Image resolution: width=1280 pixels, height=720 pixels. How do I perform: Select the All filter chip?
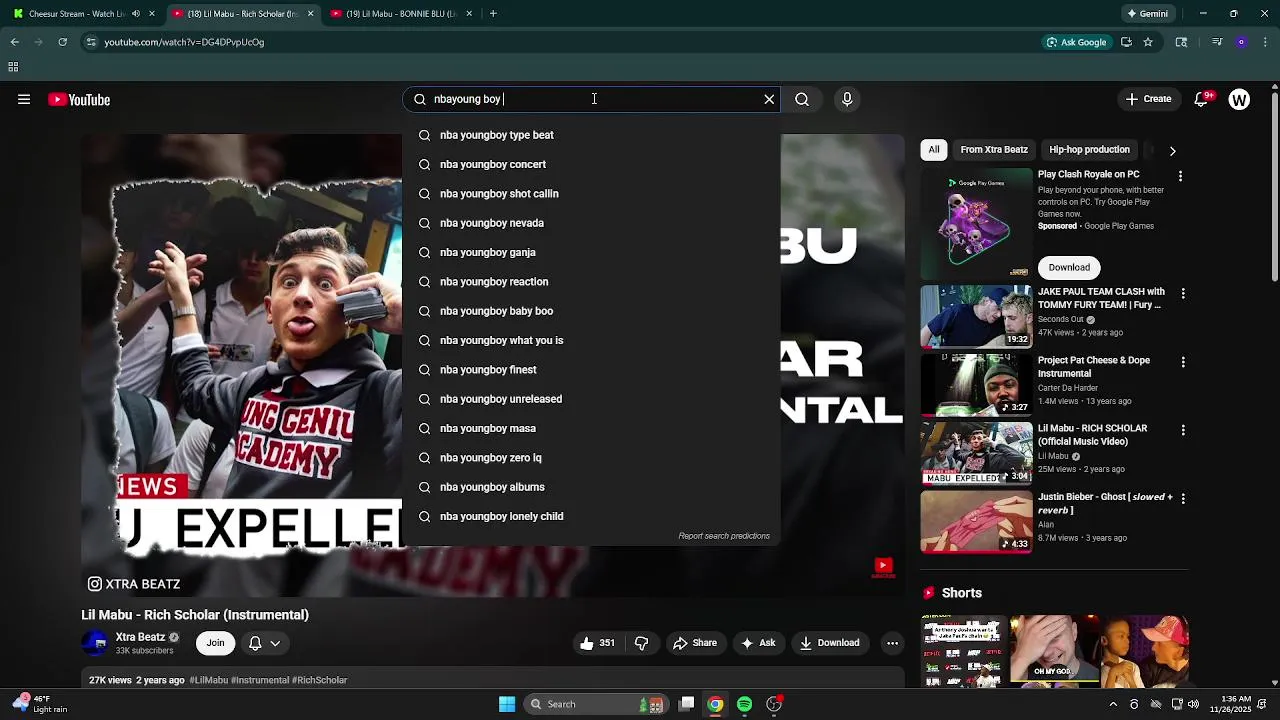[933, 150]
